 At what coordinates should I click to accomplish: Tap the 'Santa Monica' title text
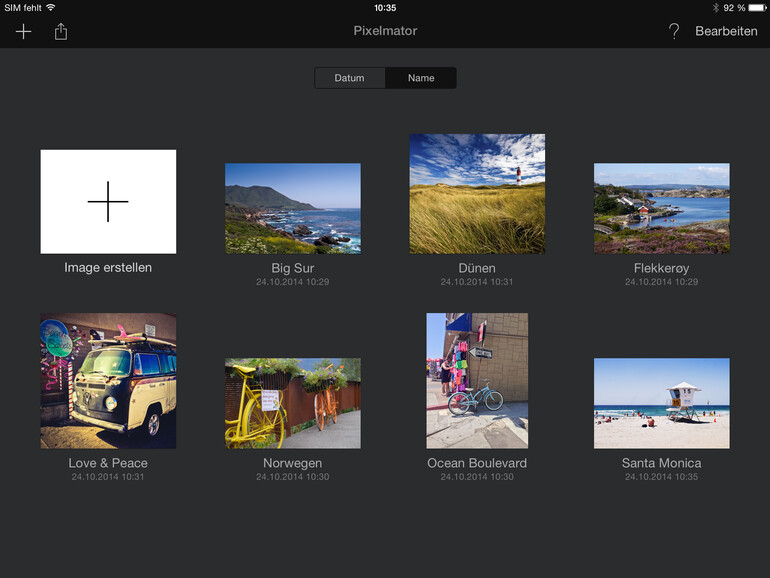point(661,463)
